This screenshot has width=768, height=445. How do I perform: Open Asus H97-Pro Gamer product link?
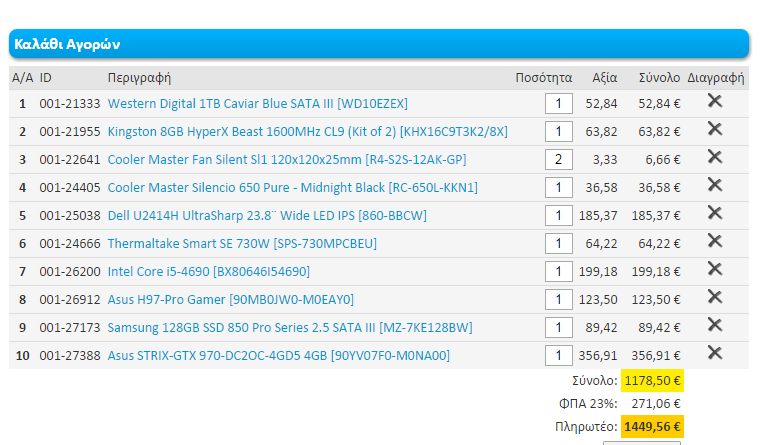(231, 299)
